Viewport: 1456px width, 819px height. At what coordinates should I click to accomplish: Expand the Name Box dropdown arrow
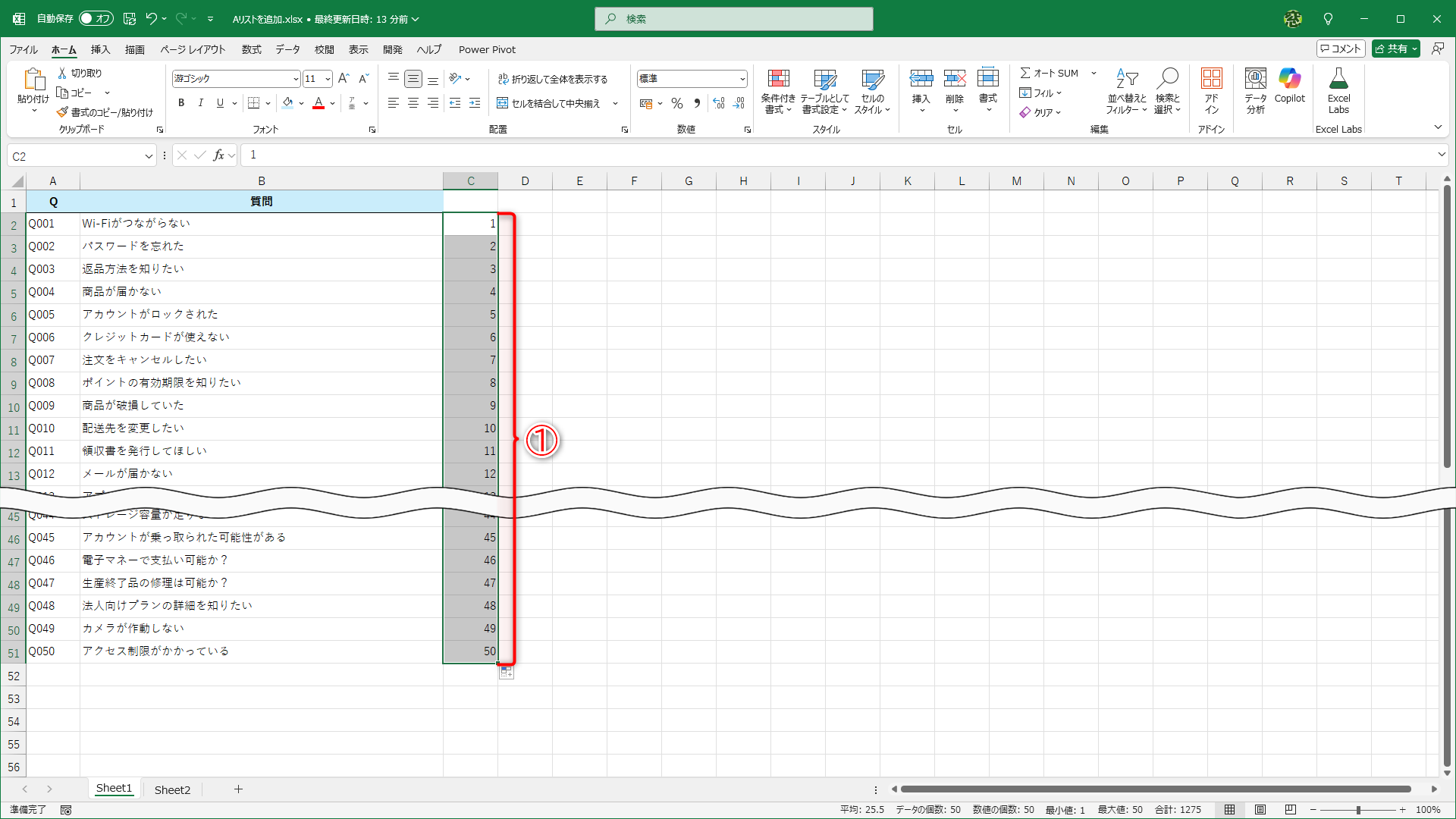[x=149, y=156]
